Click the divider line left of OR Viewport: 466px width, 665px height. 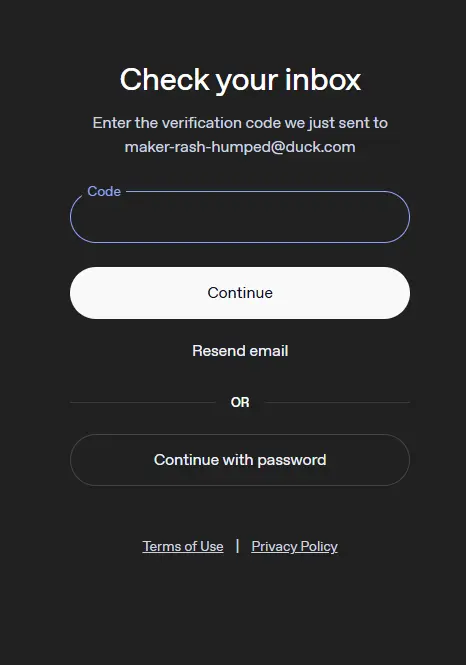[143, 402]
